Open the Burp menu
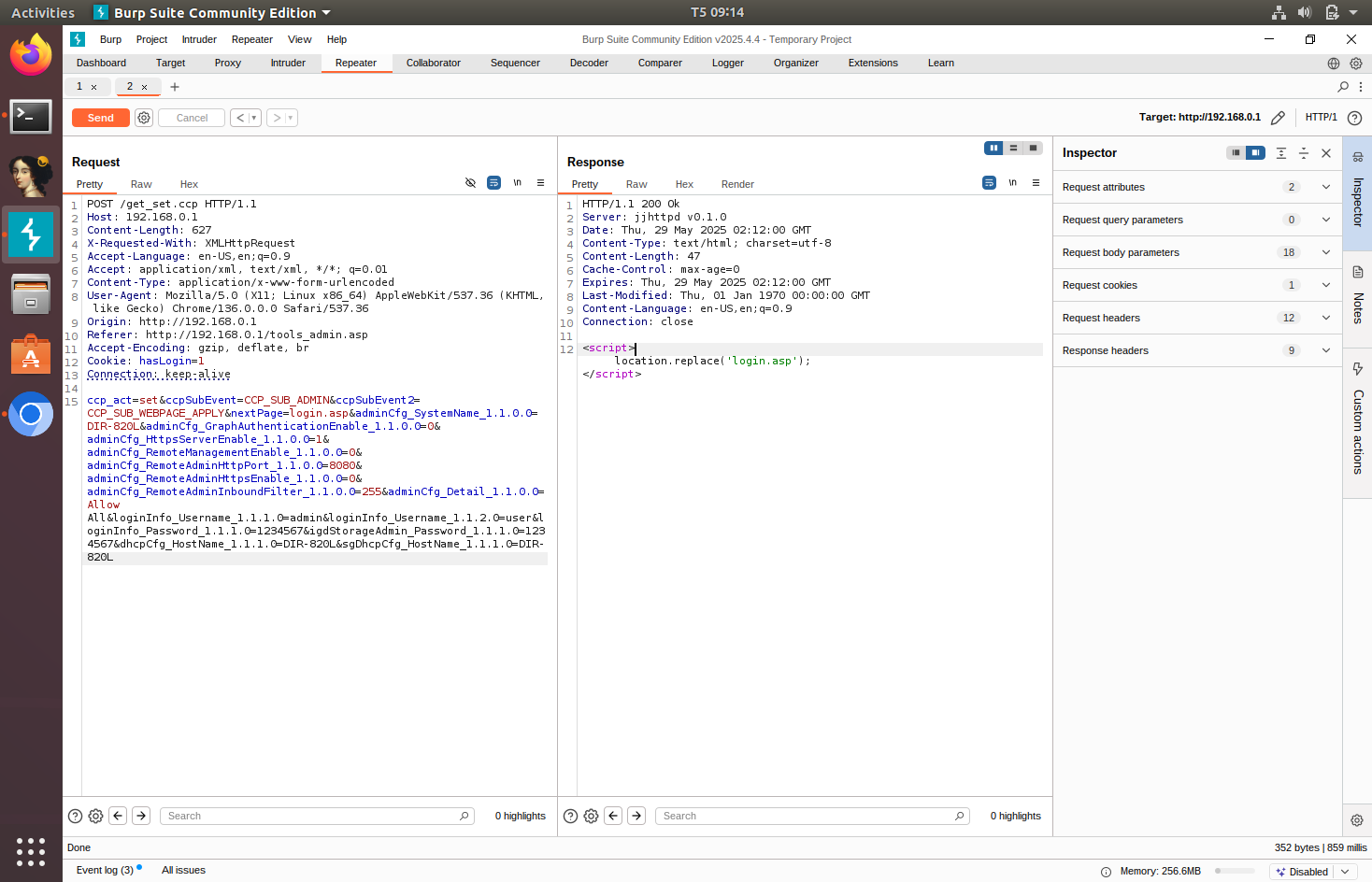This screenshot has width=1372, height=882. [110, 39]
